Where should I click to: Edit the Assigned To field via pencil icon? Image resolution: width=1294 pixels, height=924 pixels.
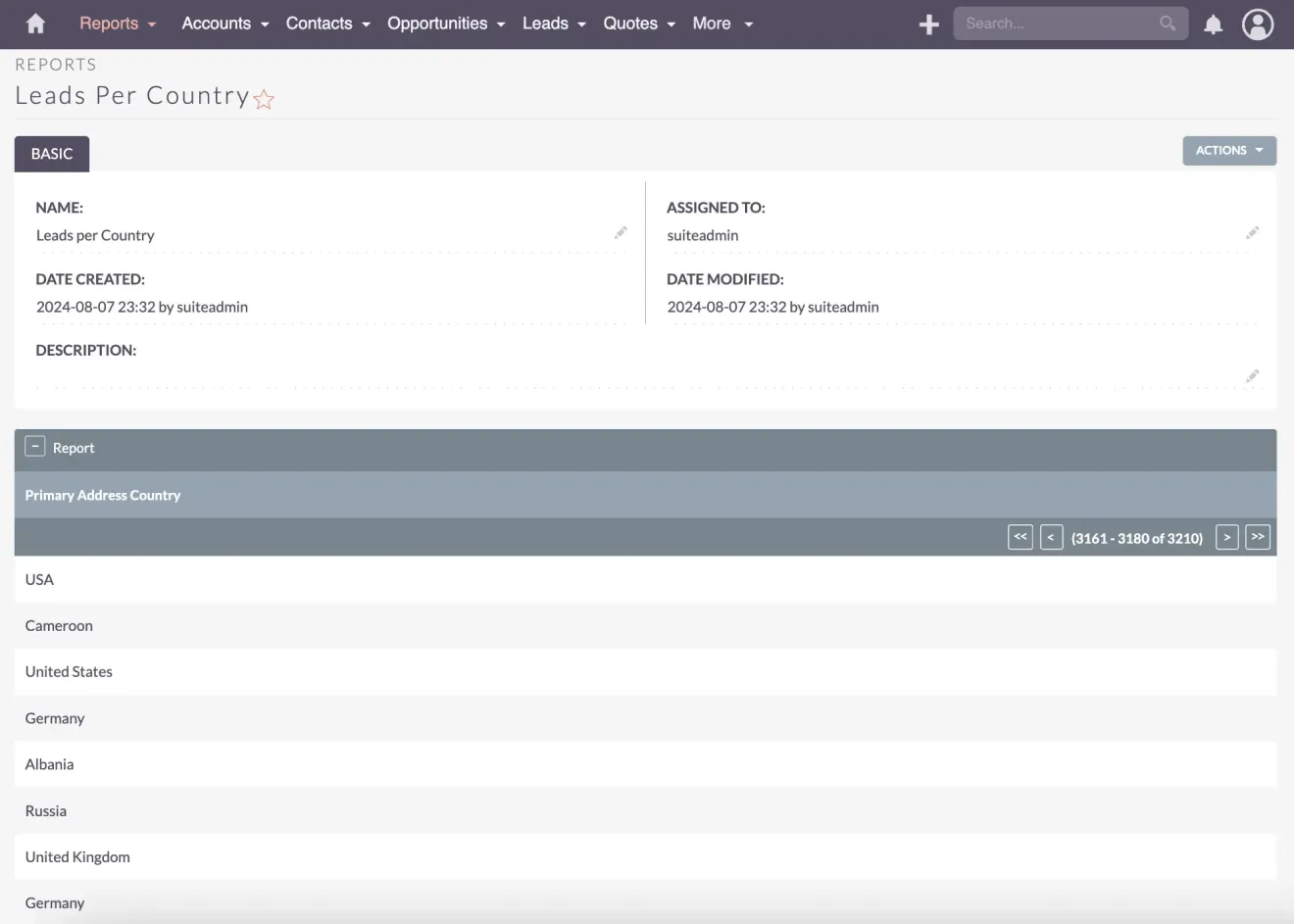pyautogui.click(x=1252, y=232)
